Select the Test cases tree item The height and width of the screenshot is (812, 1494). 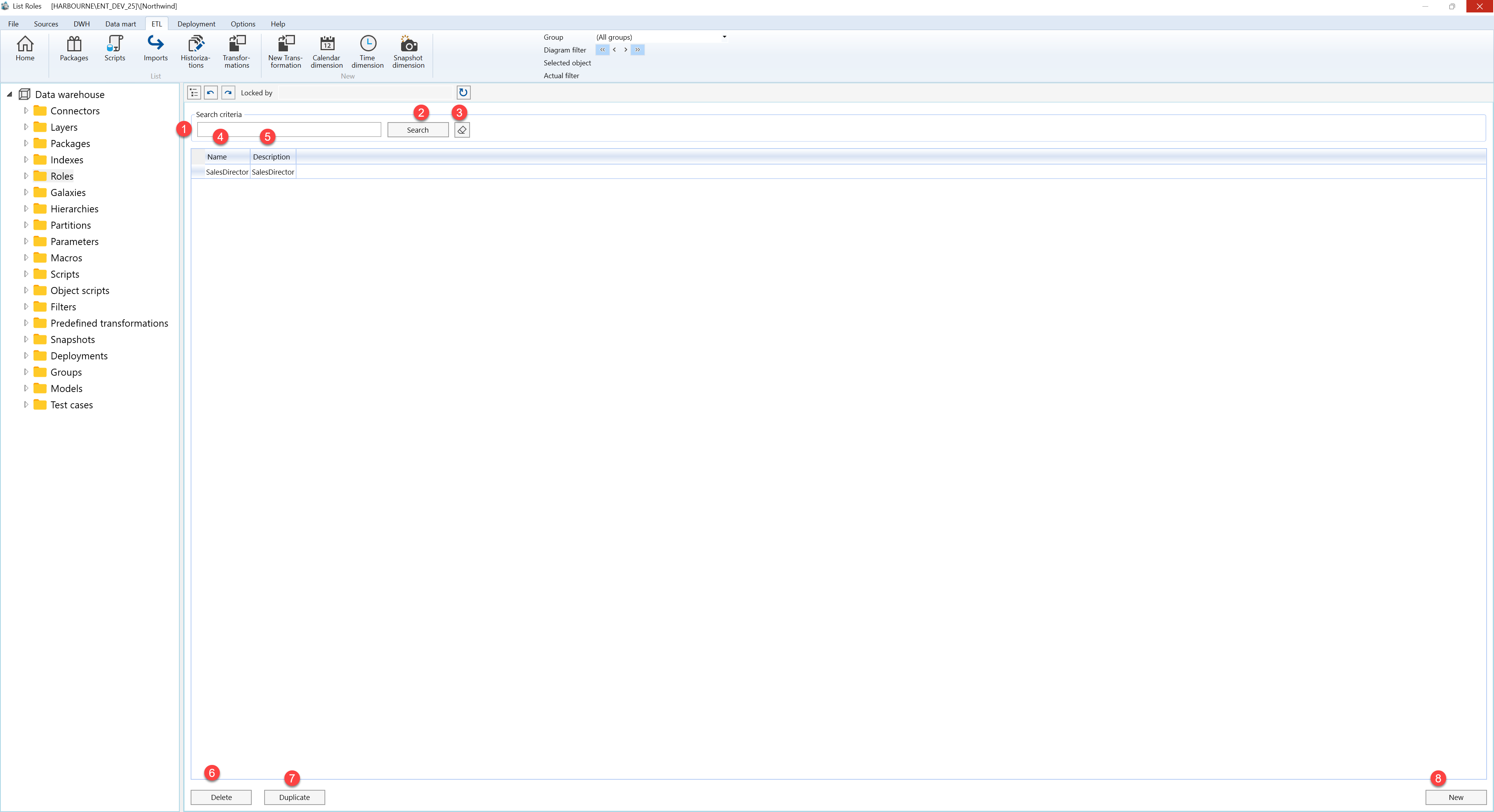point(72,404)
